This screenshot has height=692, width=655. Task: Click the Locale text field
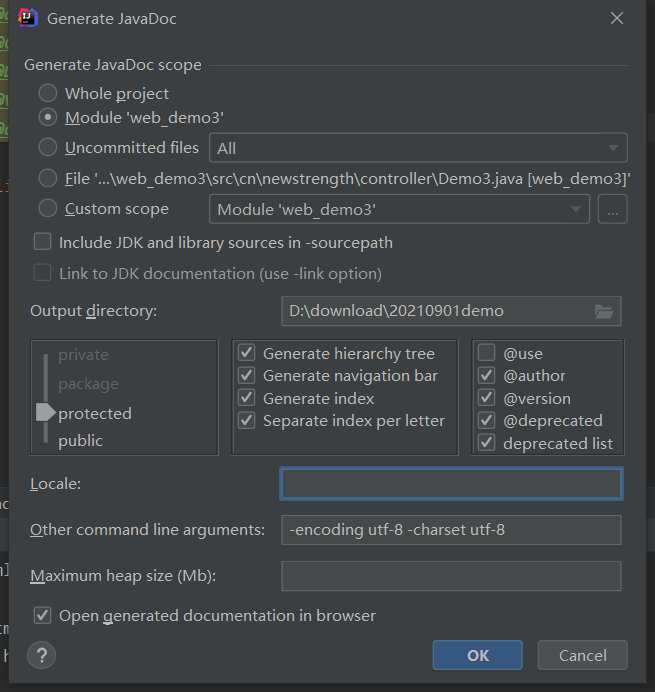coord(451,484)
